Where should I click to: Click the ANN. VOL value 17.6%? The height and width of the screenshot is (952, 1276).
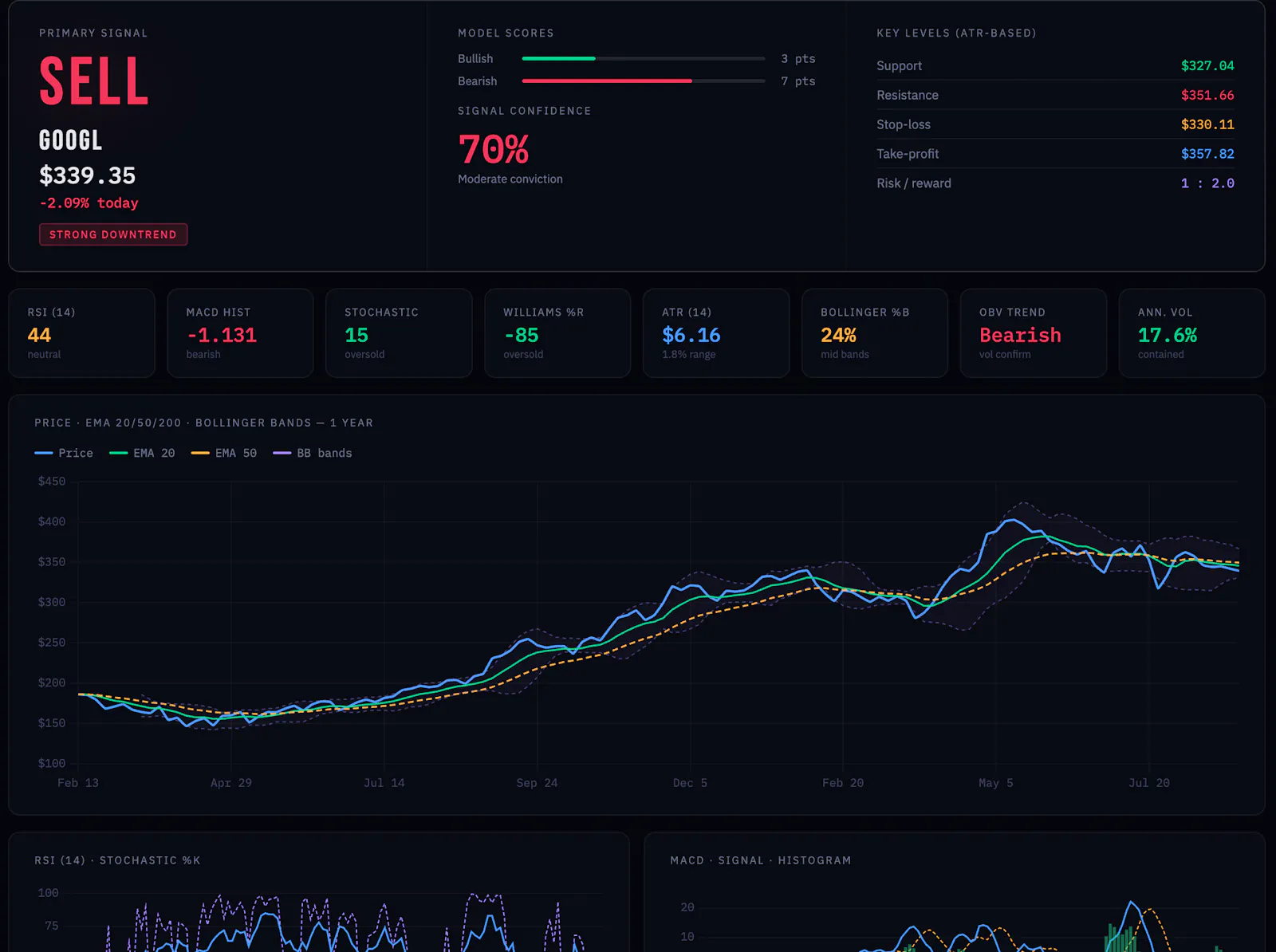(1168, 336)
